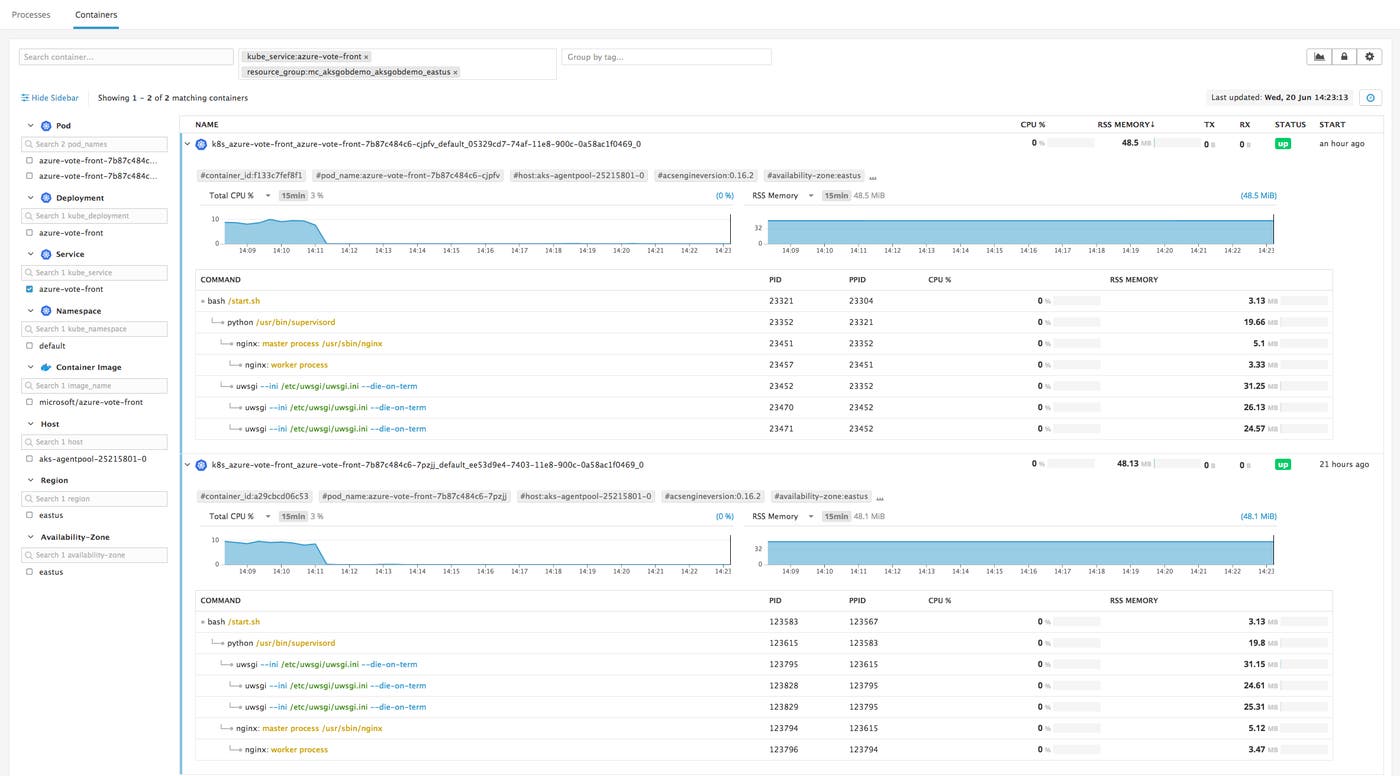The image size is (1400, 776).
Task: Click the clock icon beside Last updated
Action: (x=1371, y=98)
